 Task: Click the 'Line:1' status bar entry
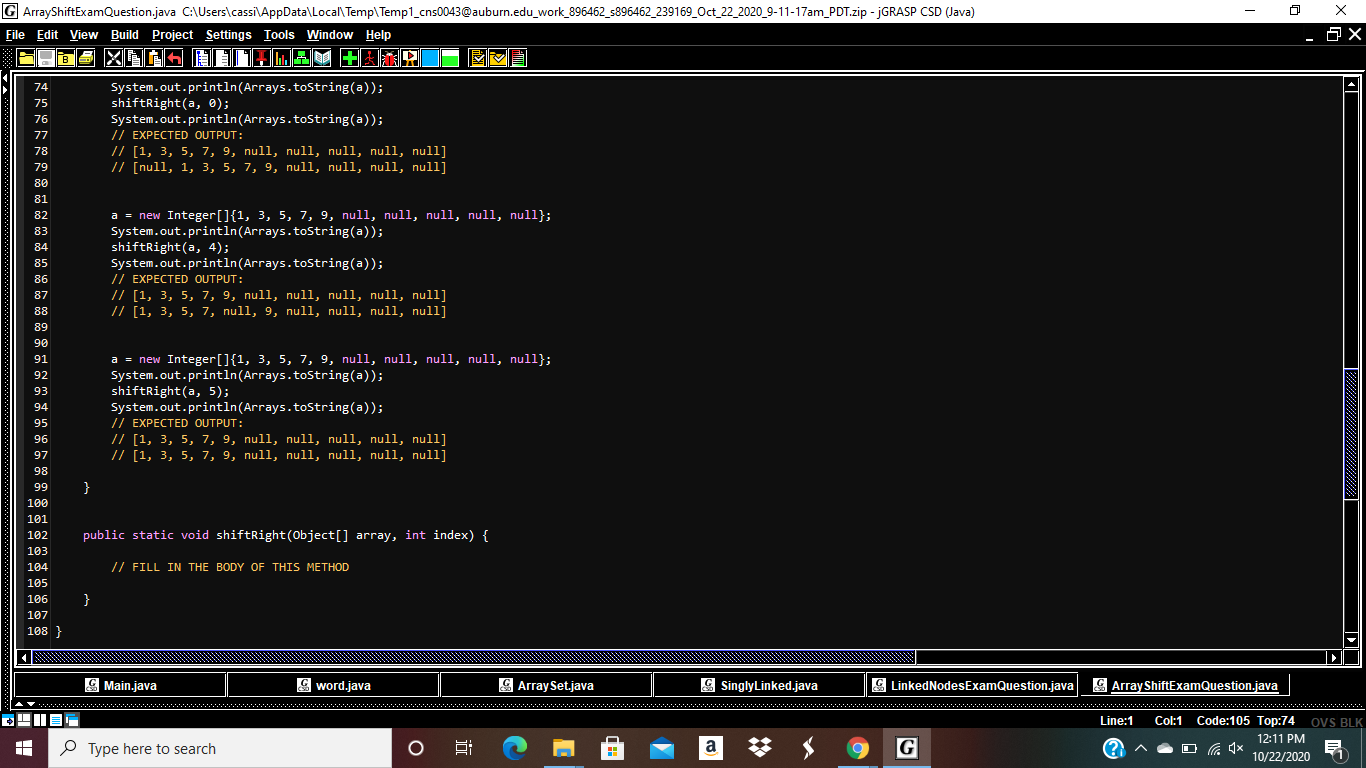(1116, 721)
